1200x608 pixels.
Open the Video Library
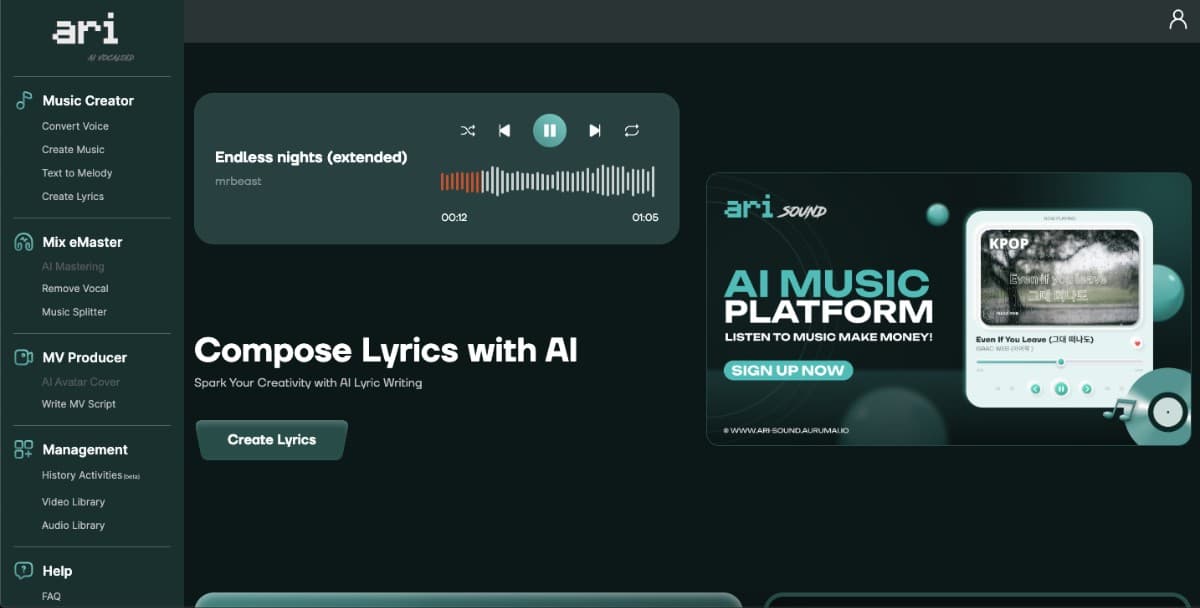click(73, 502)
